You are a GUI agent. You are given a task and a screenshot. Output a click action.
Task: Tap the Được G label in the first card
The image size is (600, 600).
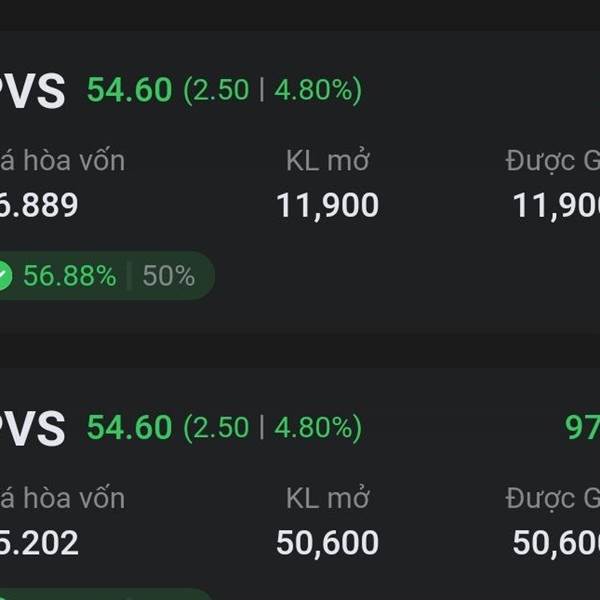(553, 160)
